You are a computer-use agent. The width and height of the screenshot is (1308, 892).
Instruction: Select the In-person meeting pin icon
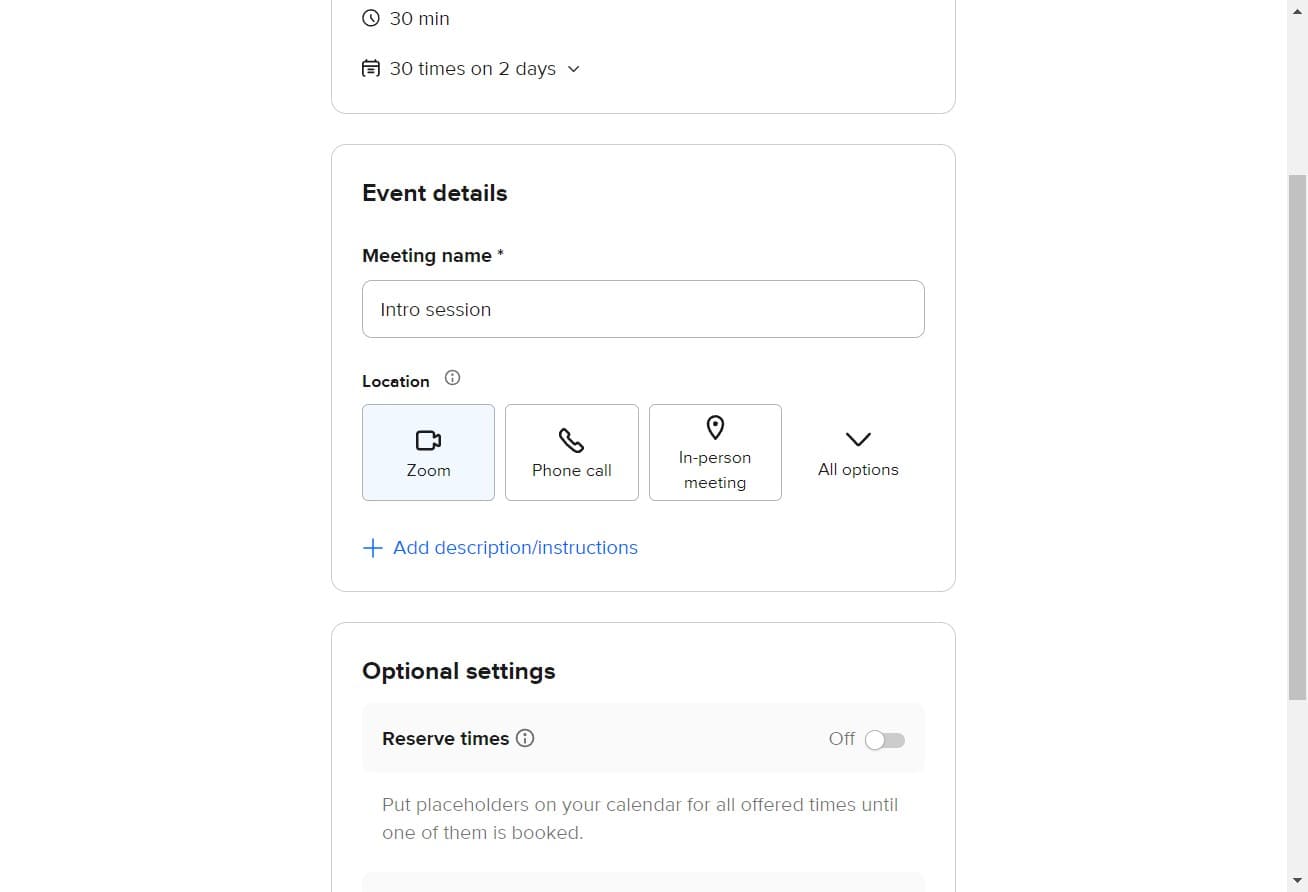pos(715,427)
